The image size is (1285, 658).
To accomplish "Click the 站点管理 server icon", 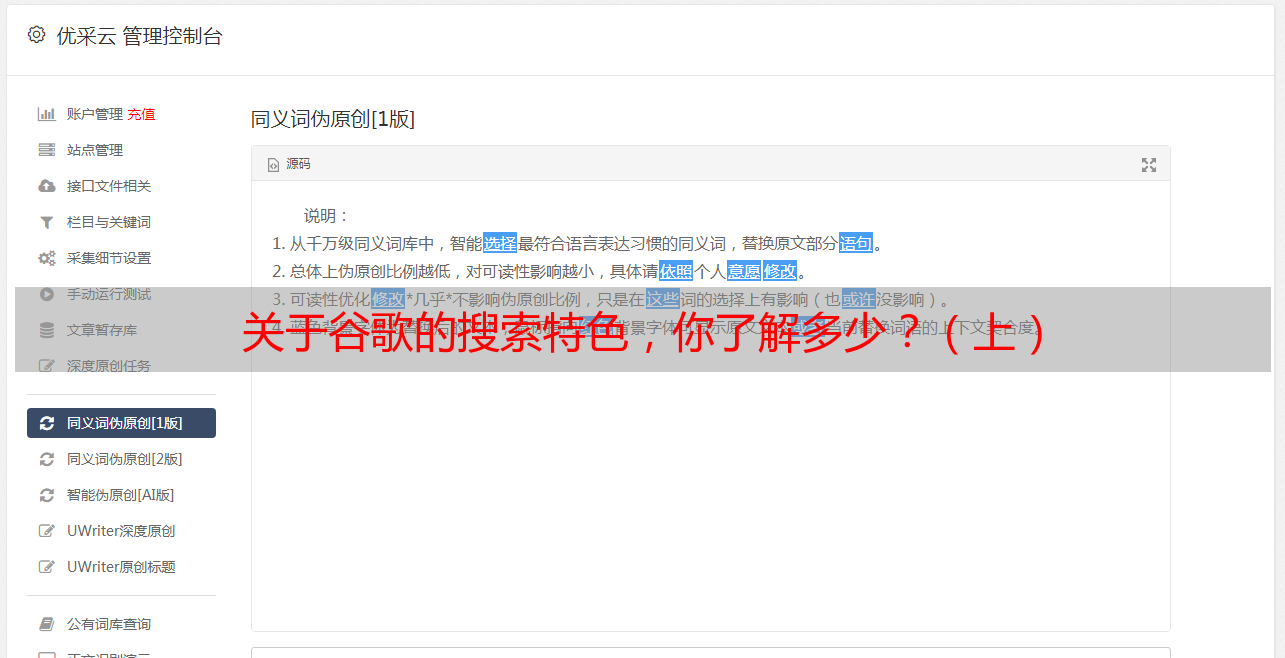I will [46, 150].
